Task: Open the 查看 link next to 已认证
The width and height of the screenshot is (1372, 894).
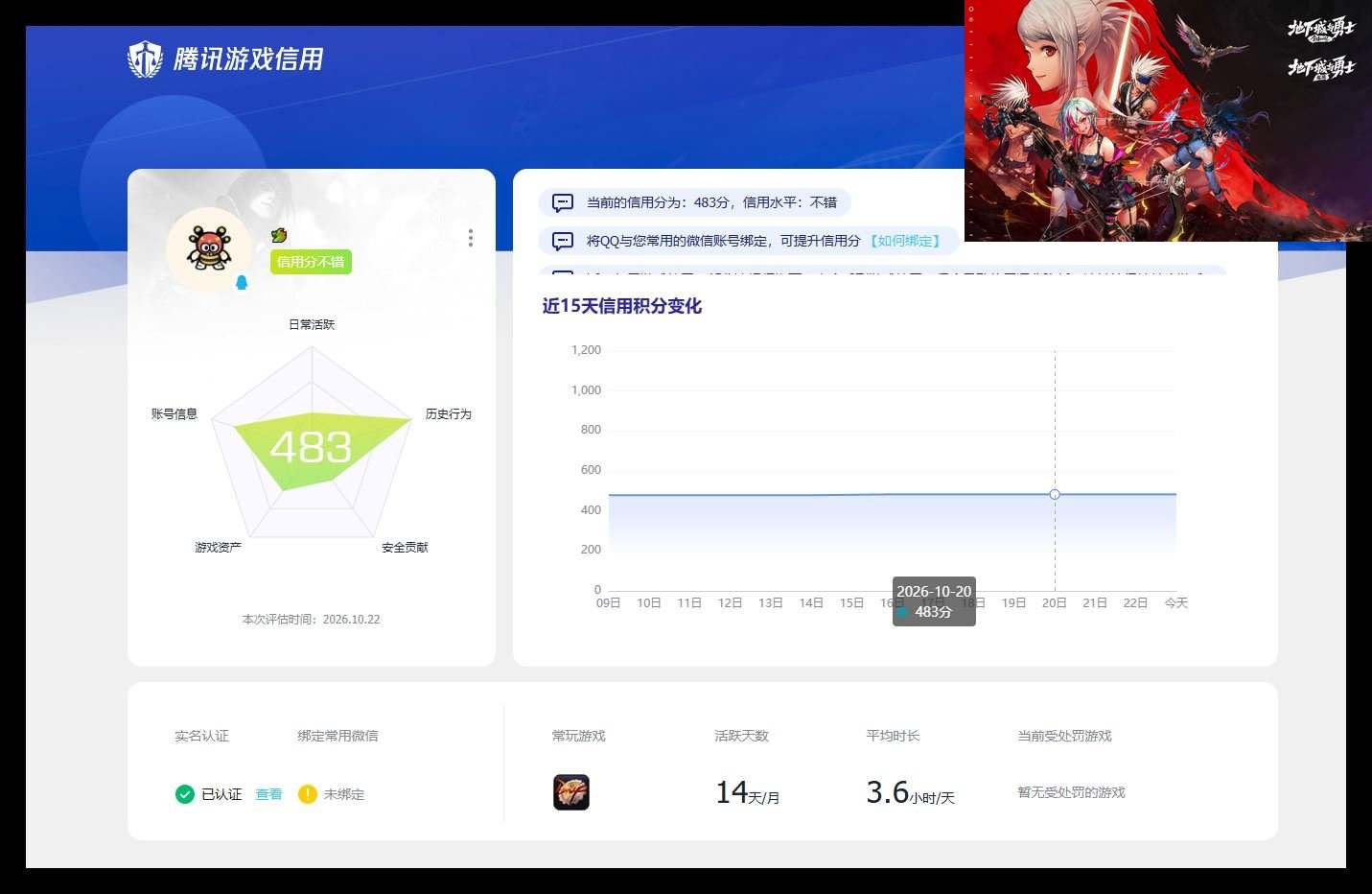Action: point(268,794)
